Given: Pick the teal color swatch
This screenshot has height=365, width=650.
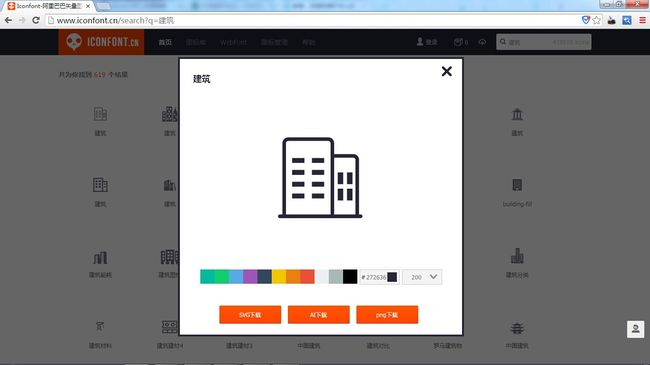Looking at the screenshot, I should [x=207, y=277].
